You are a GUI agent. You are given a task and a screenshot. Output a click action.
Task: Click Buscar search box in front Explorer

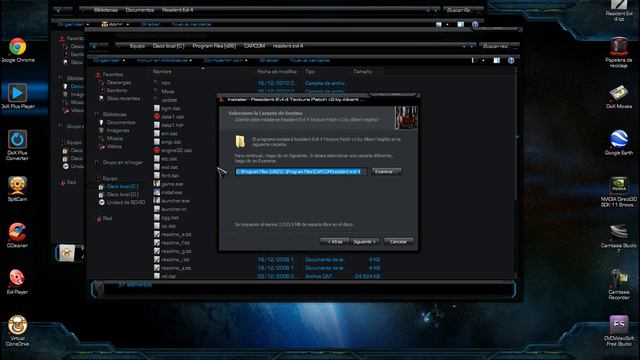tap(499, 46)
